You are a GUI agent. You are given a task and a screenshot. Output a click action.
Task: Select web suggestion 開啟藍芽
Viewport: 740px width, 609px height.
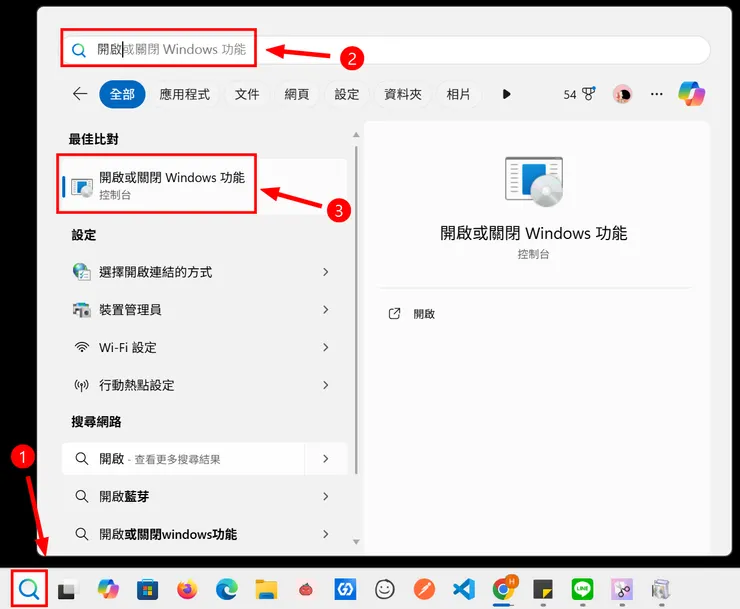[x=183, y=497]
